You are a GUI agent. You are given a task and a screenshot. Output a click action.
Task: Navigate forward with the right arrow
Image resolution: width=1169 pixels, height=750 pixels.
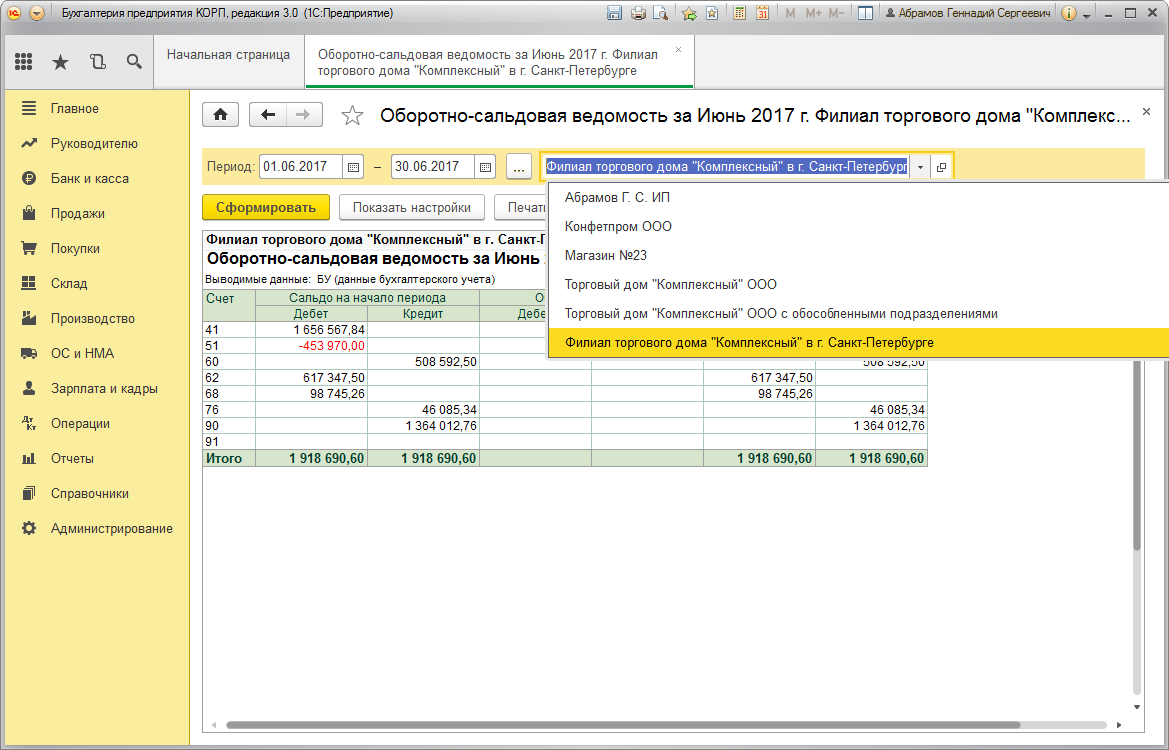(303, 115)
